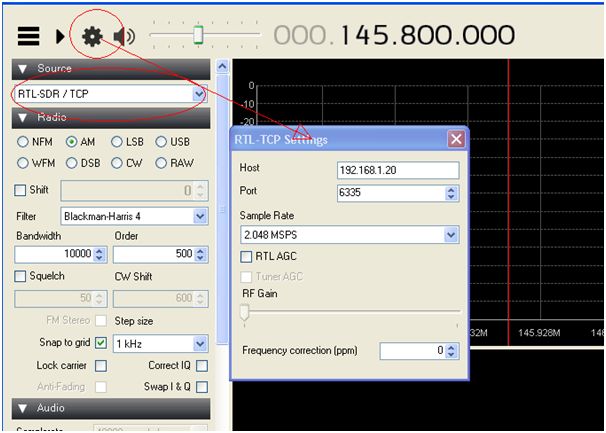Close the RTL-TCP Settings dialog
Screen dimensions: 606x433
[456, 139]
